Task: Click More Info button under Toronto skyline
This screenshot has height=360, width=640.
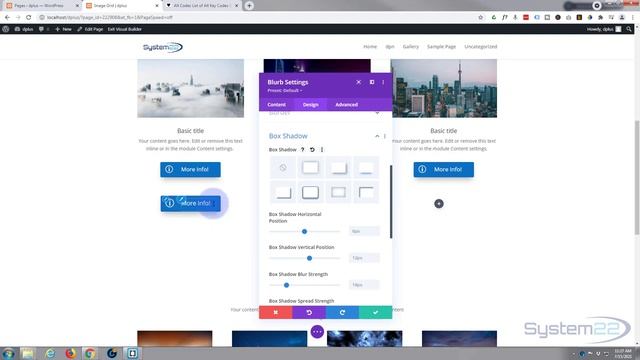Action: [444, 169]
